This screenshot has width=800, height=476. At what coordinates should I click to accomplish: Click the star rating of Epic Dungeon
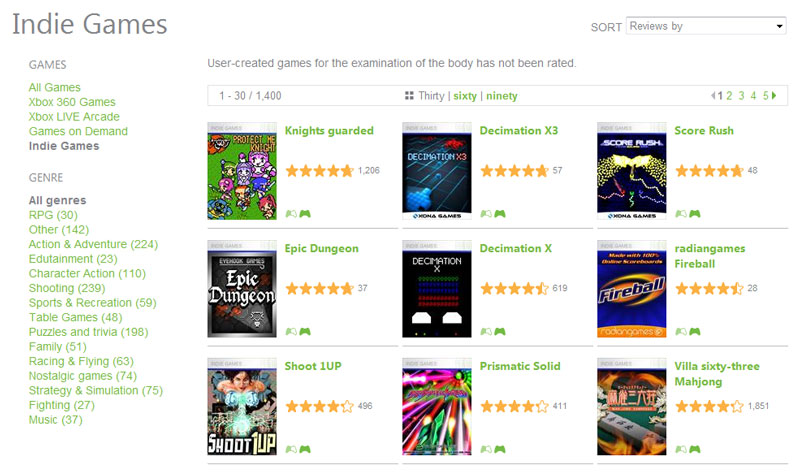(319, 289)
